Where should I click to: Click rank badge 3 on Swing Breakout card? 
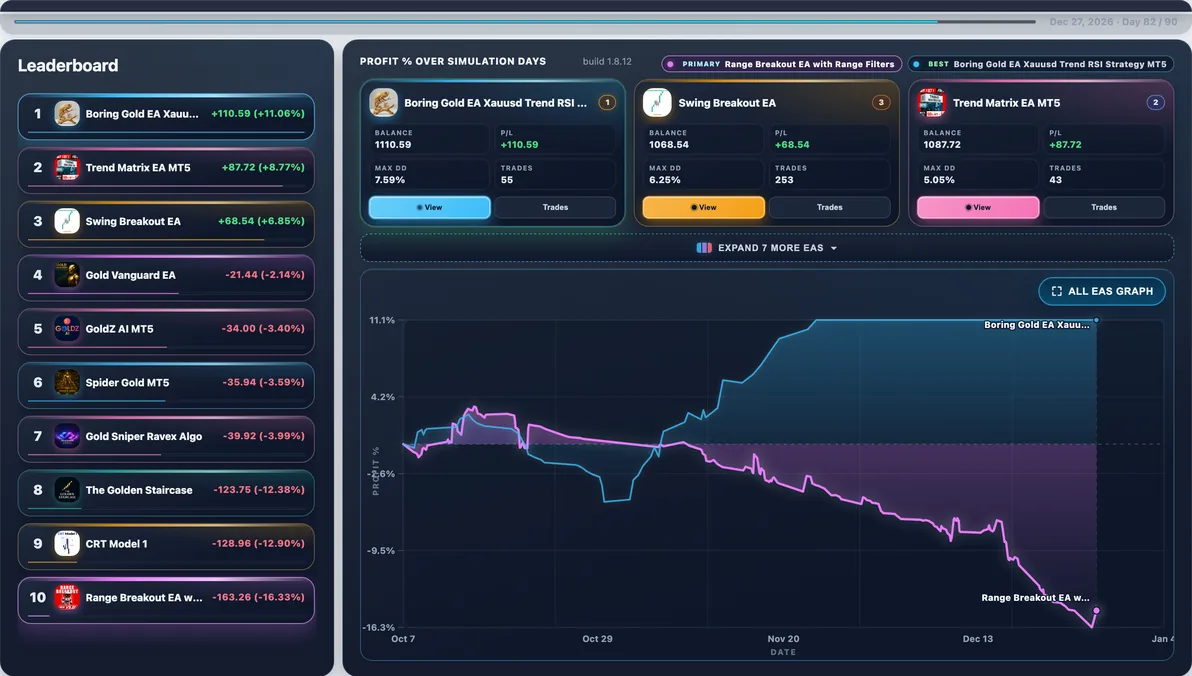pos(881,103)
